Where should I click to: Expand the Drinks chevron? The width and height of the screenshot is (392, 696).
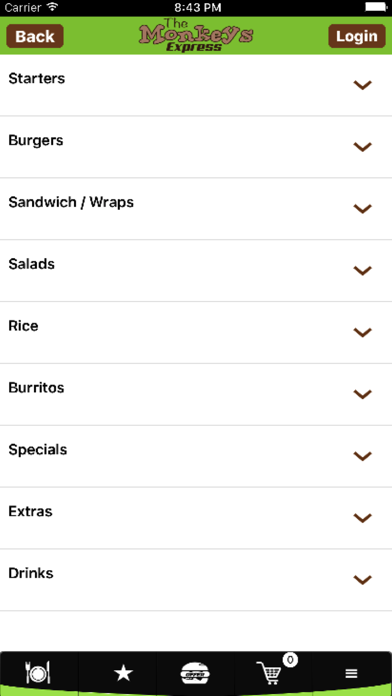click(362, 580)
